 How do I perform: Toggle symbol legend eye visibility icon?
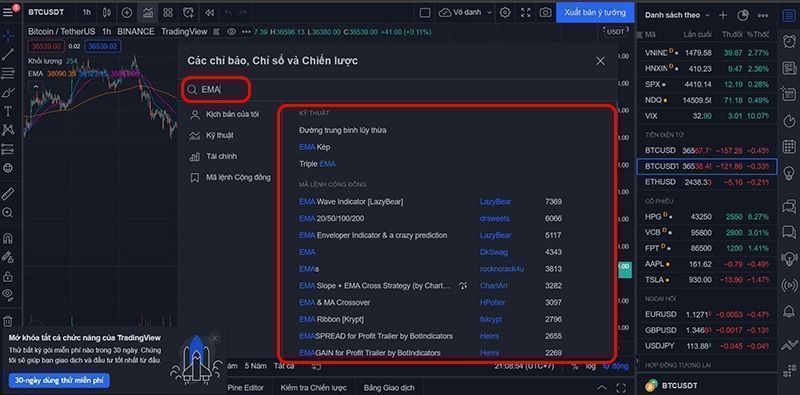tap(231, 32)
